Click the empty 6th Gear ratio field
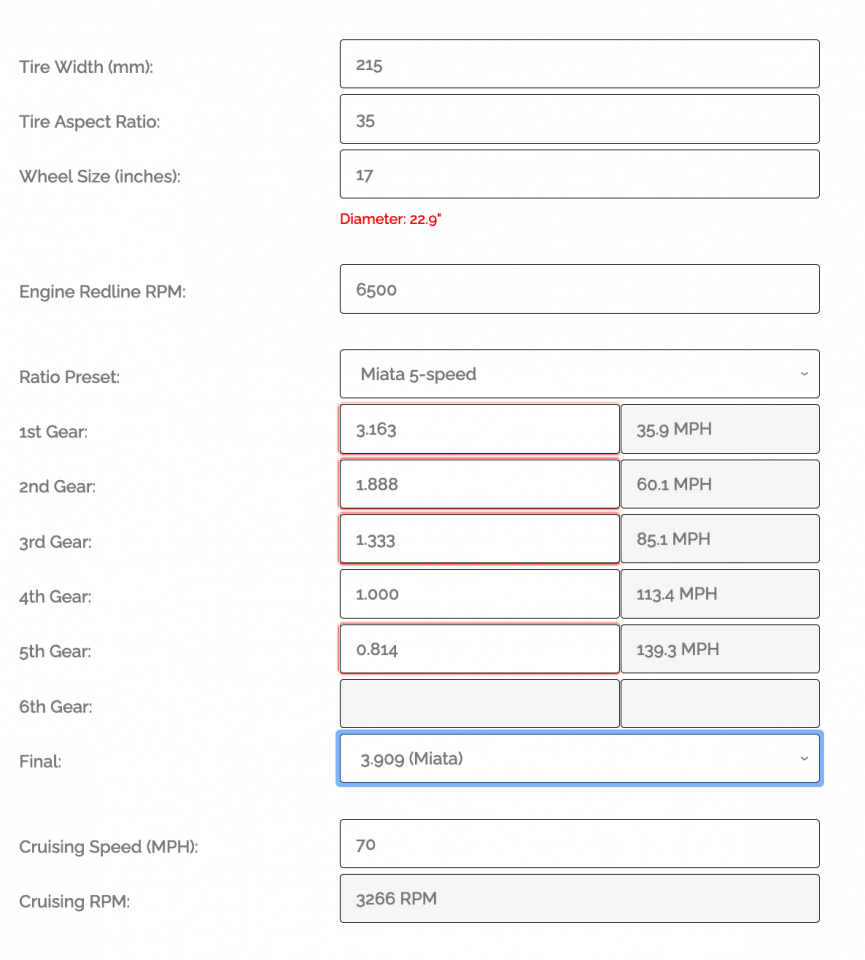Viewport: 865px width, 960px height. [479, 703]
